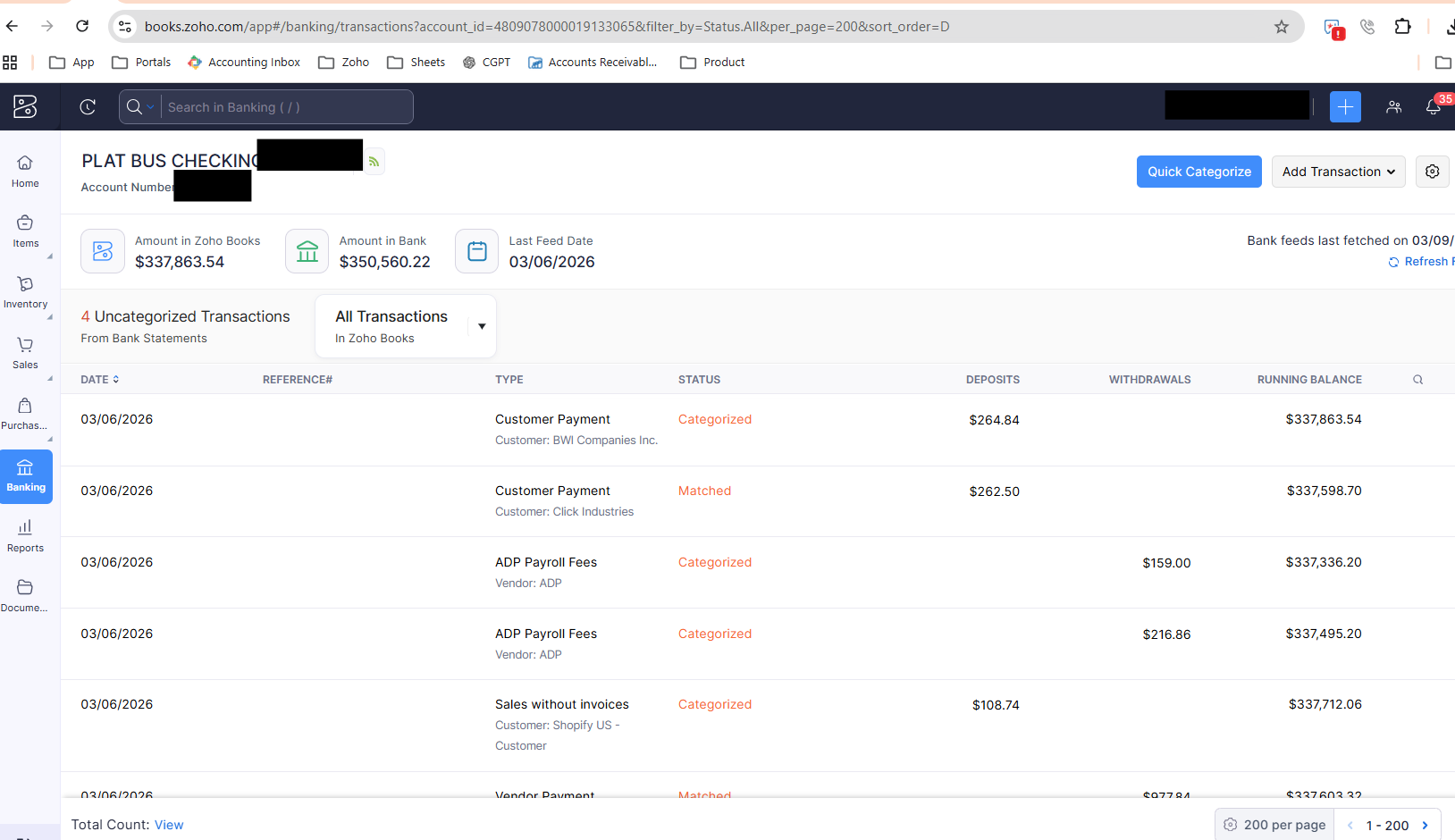Click the $262.50 deposit amount
The image size is (1455, 840).
[994, 491]
